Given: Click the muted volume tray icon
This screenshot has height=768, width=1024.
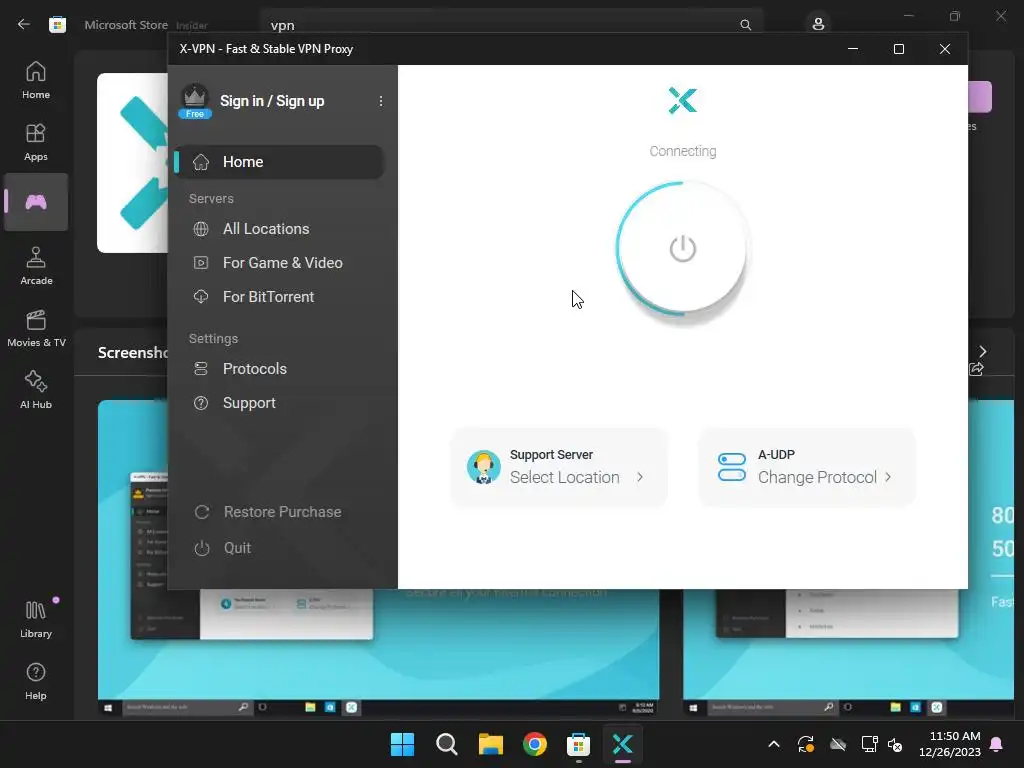Looking at the screenshot, I should (x=895, y=744).
